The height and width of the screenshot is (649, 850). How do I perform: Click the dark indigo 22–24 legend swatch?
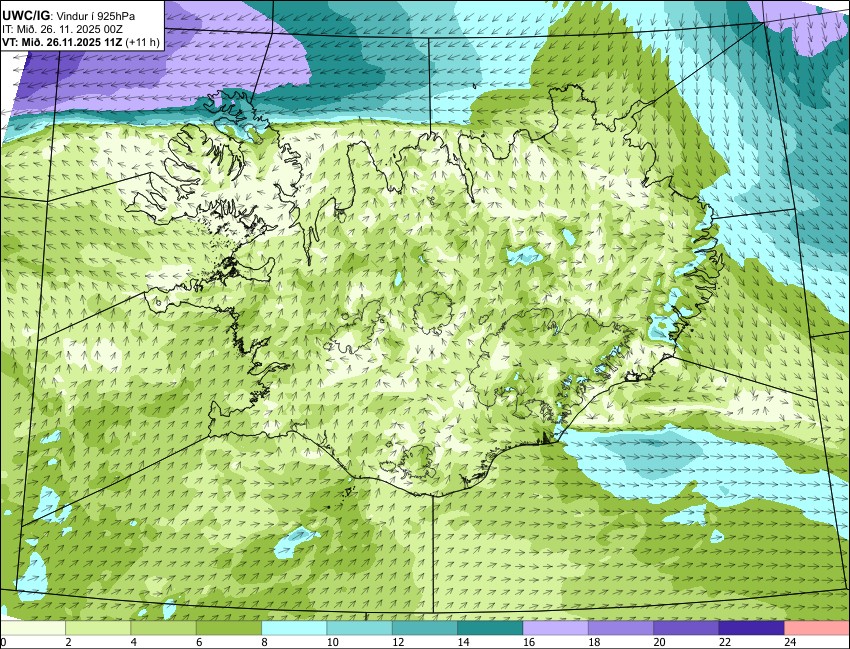point(751,628)
